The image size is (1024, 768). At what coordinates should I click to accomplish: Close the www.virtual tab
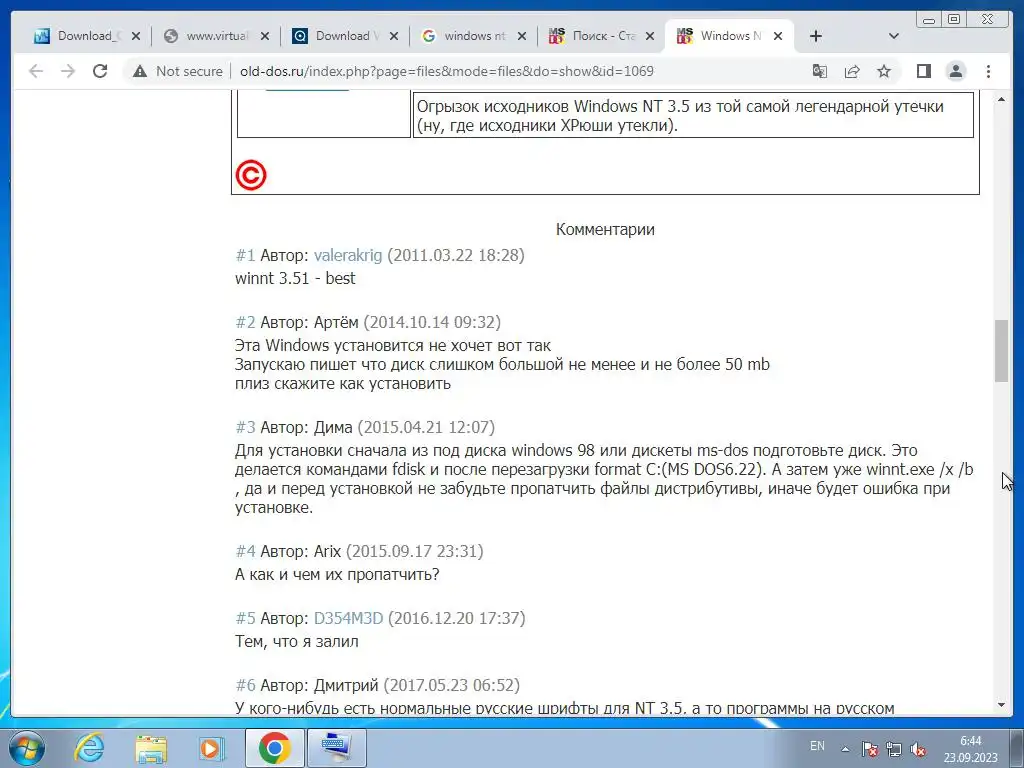pos(264,36)
